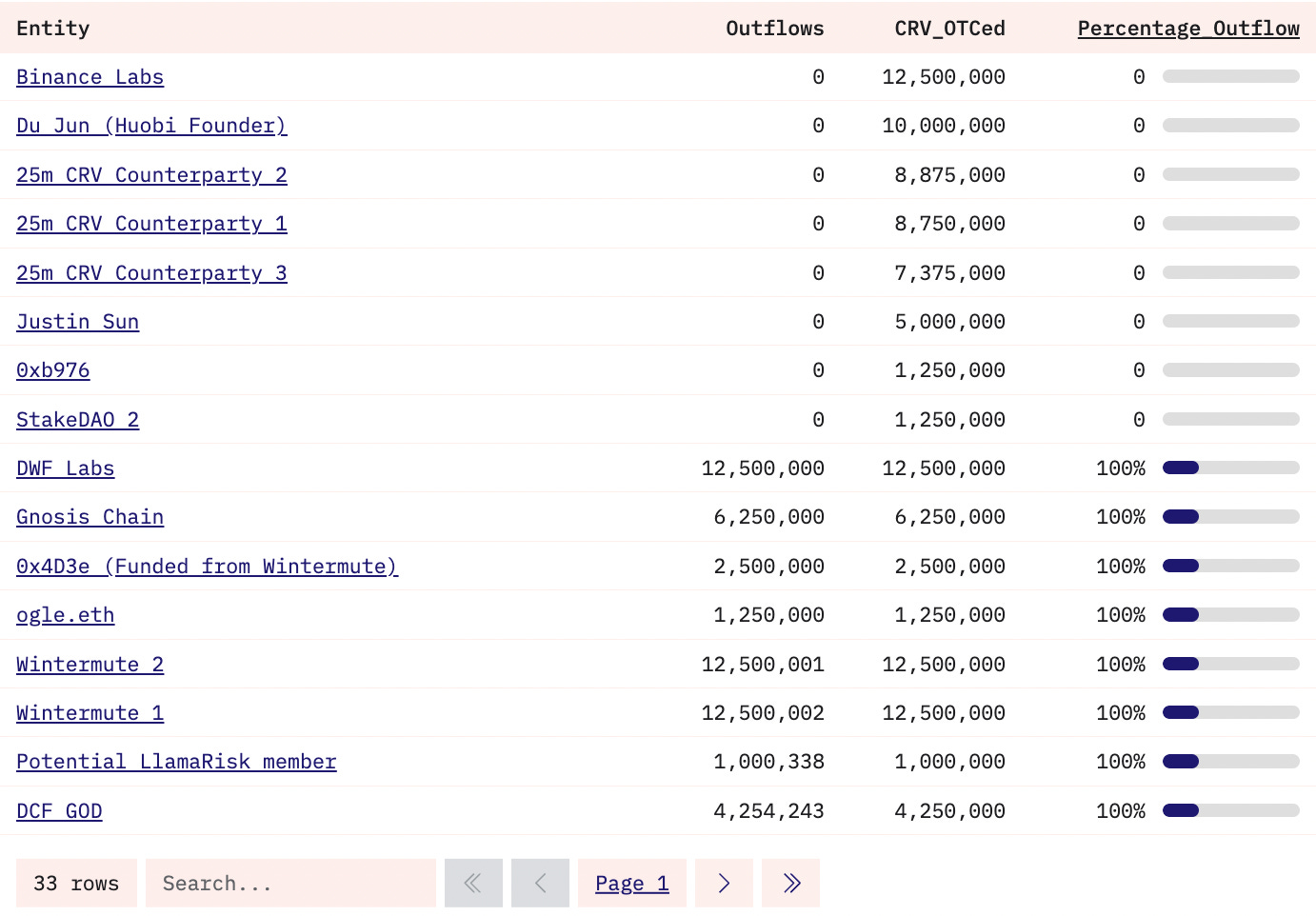Click Binance Labs percentage outflow bar
1316x916 pixels.
[x=1231, y=76]
